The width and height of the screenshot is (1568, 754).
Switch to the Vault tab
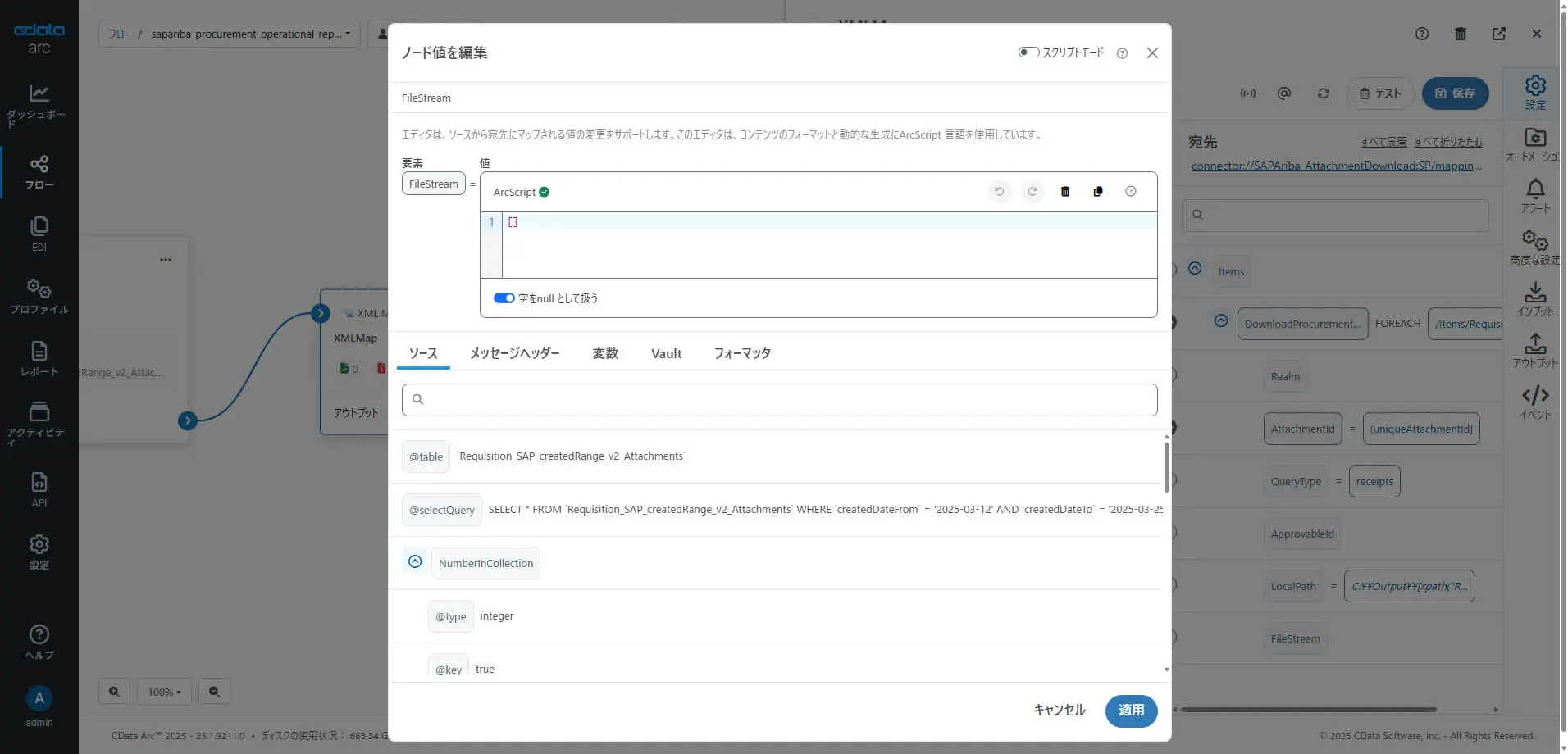(667, 353)
